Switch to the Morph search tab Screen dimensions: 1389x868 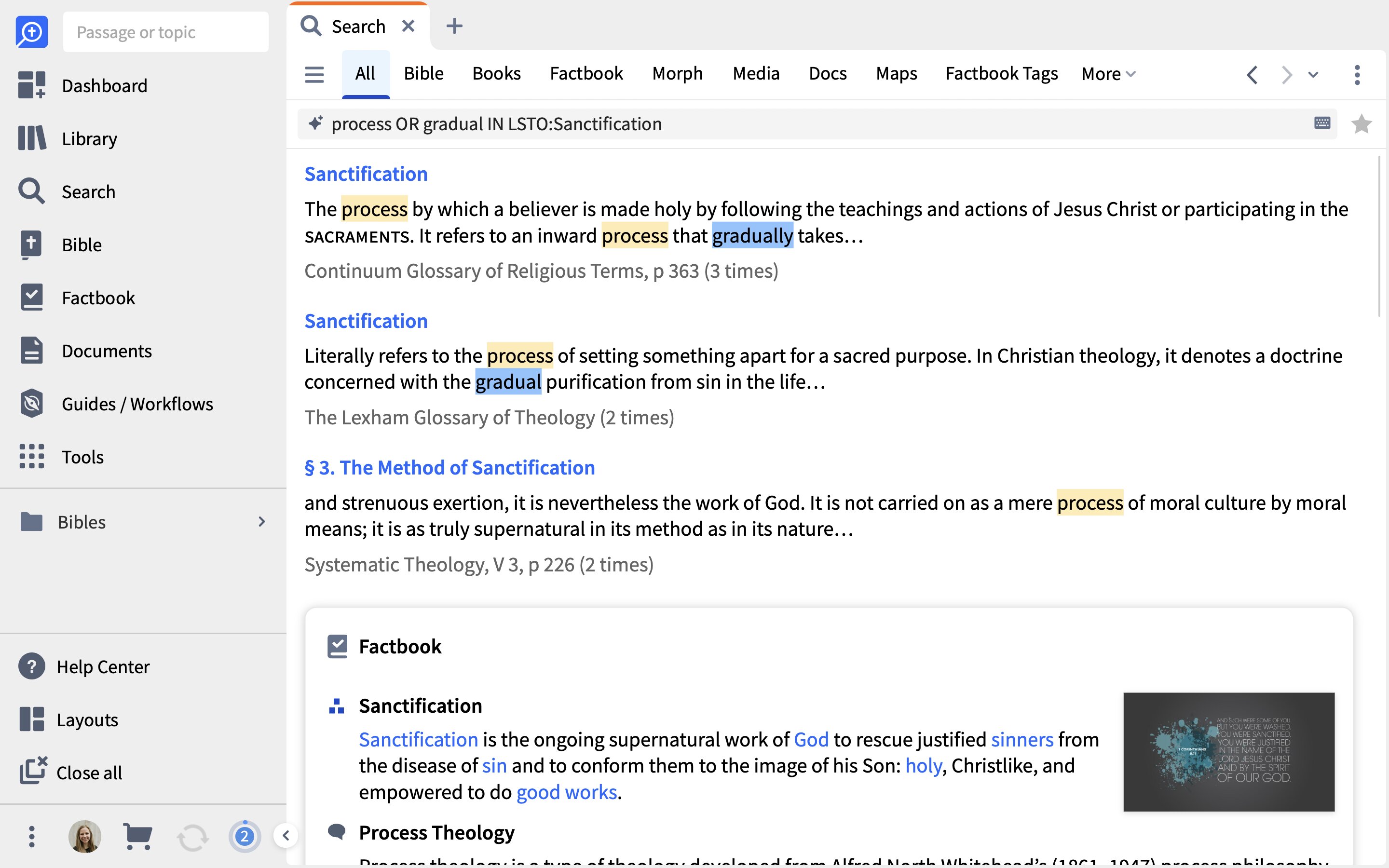[677, 73]
